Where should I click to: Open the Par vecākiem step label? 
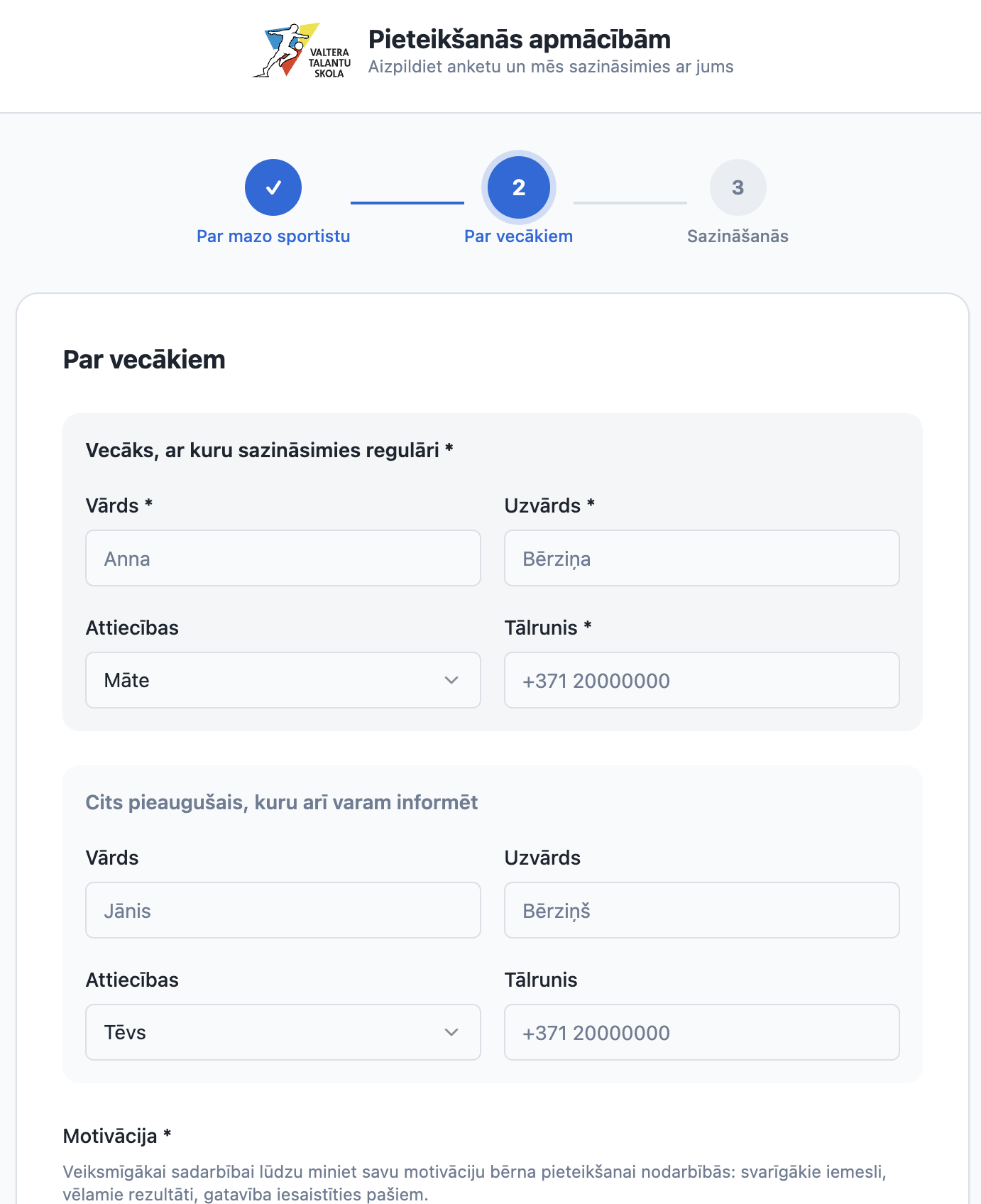519,236
